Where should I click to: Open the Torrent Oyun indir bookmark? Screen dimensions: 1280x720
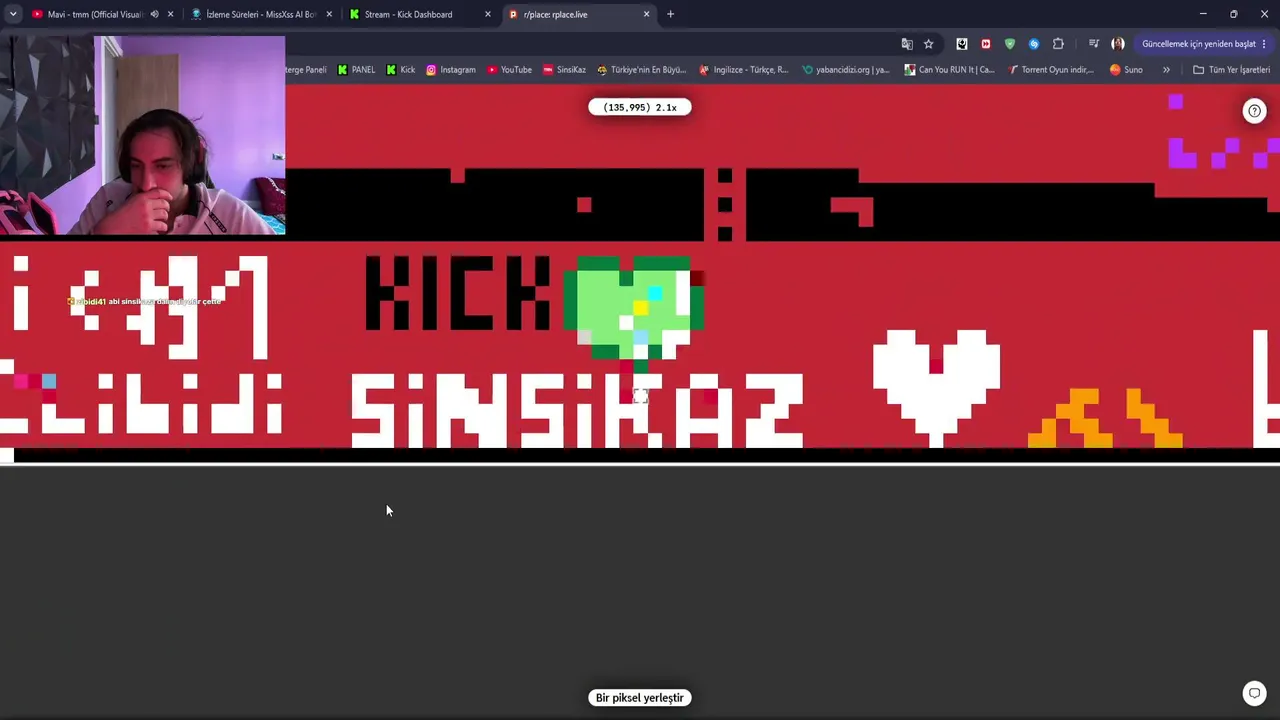[x=1051, y=70]
